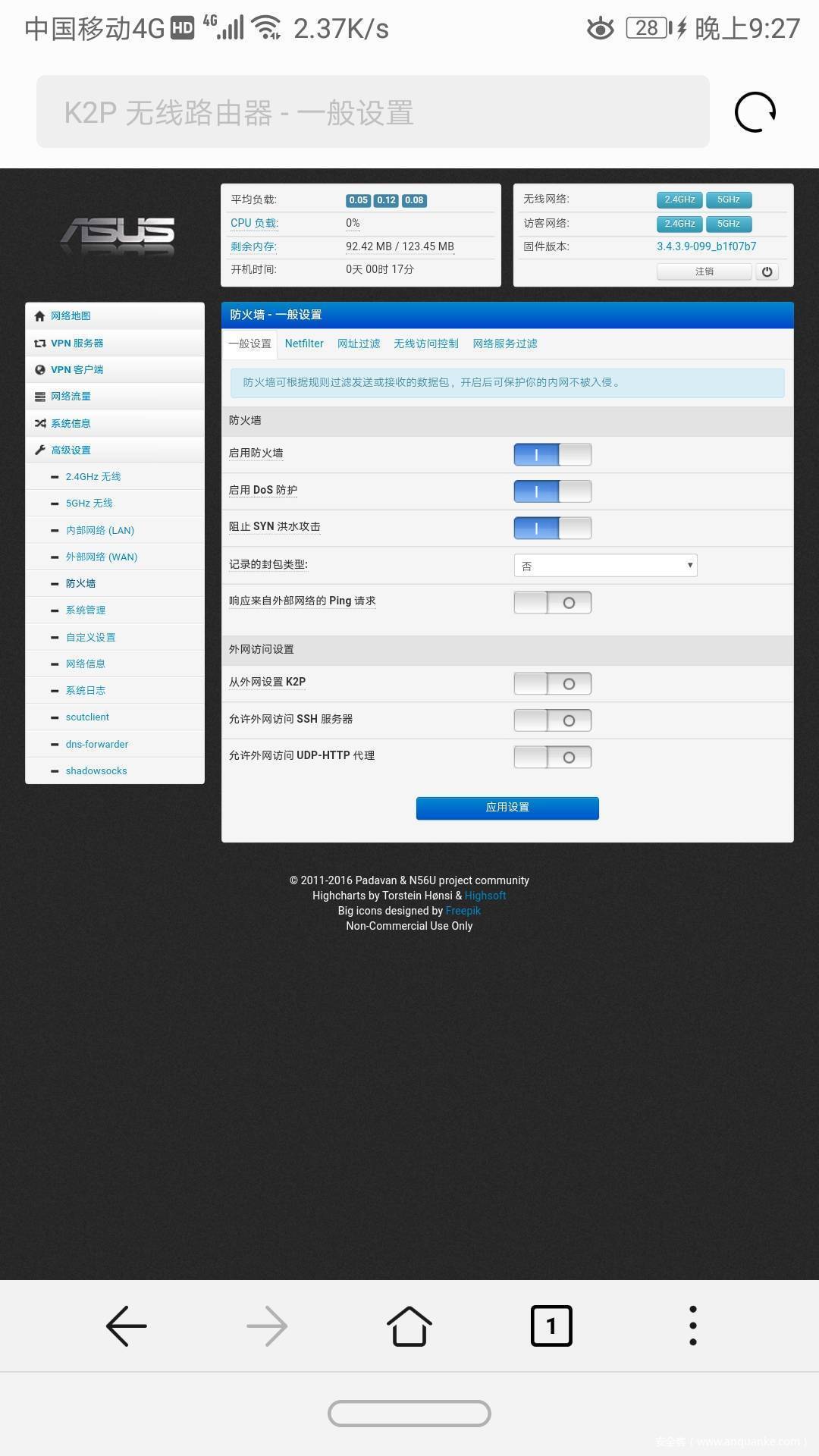The image size is (819, 1456).
Task: Open the tab switcher showing 1
Action: pos(551,1326)
